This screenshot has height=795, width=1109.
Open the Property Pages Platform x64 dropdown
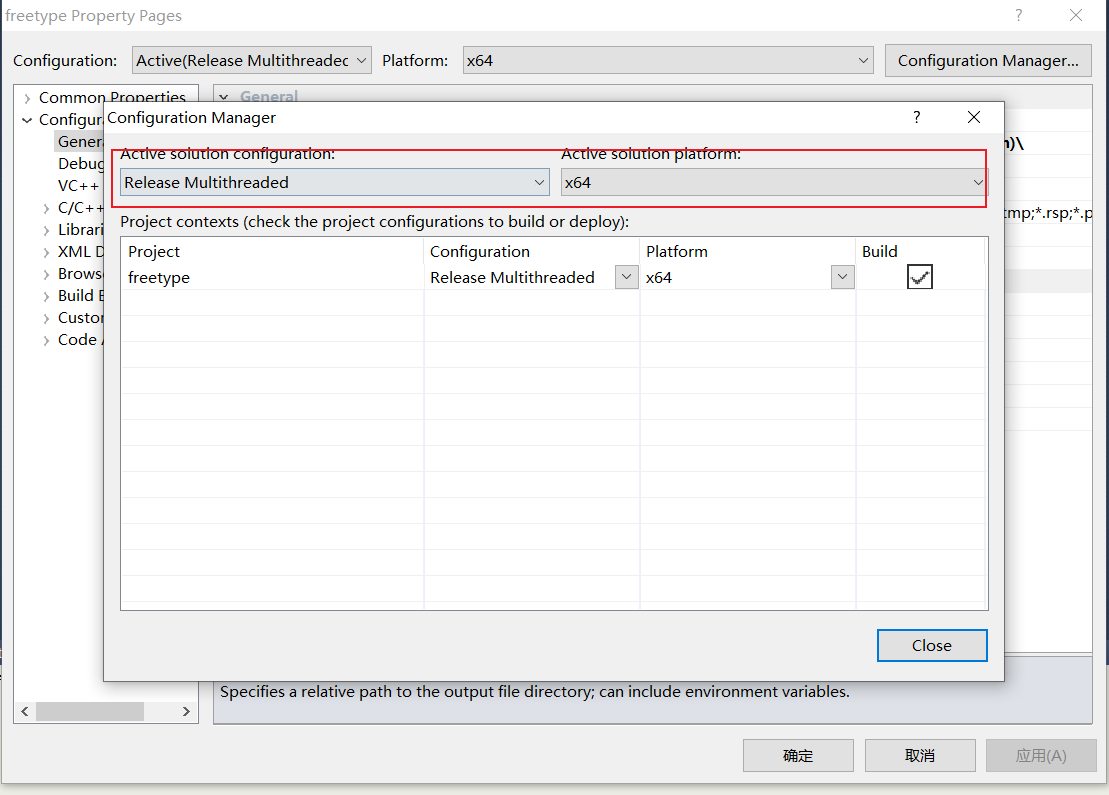864,60
